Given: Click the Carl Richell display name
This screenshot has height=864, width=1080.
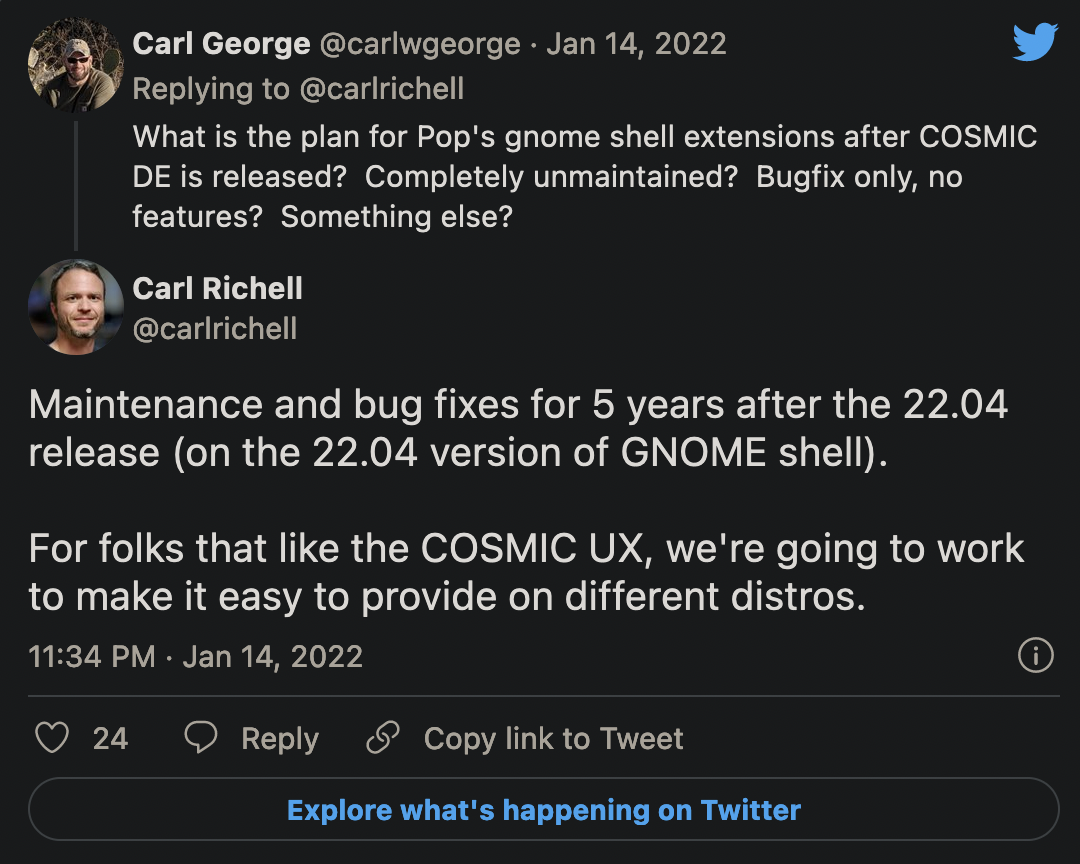Looking at the screenshot, I should pos(217,289).
